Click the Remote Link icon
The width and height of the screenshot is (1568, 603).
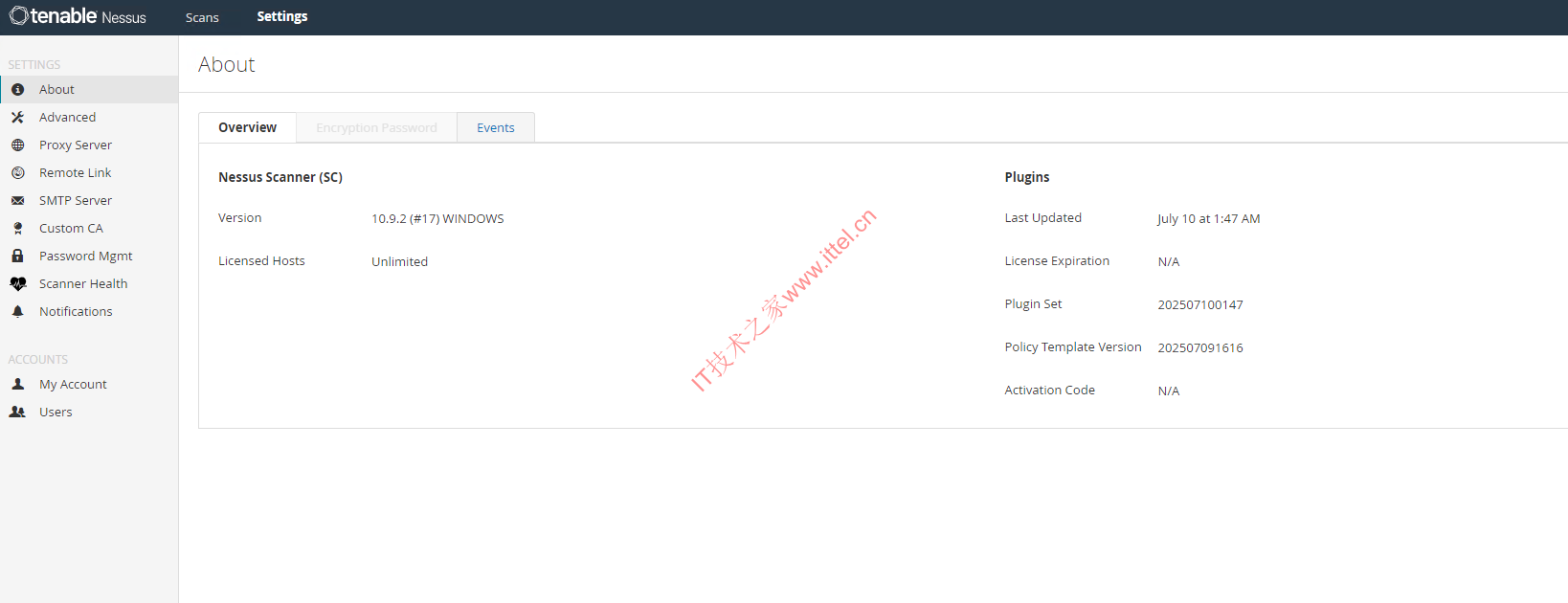coord(17,172)
